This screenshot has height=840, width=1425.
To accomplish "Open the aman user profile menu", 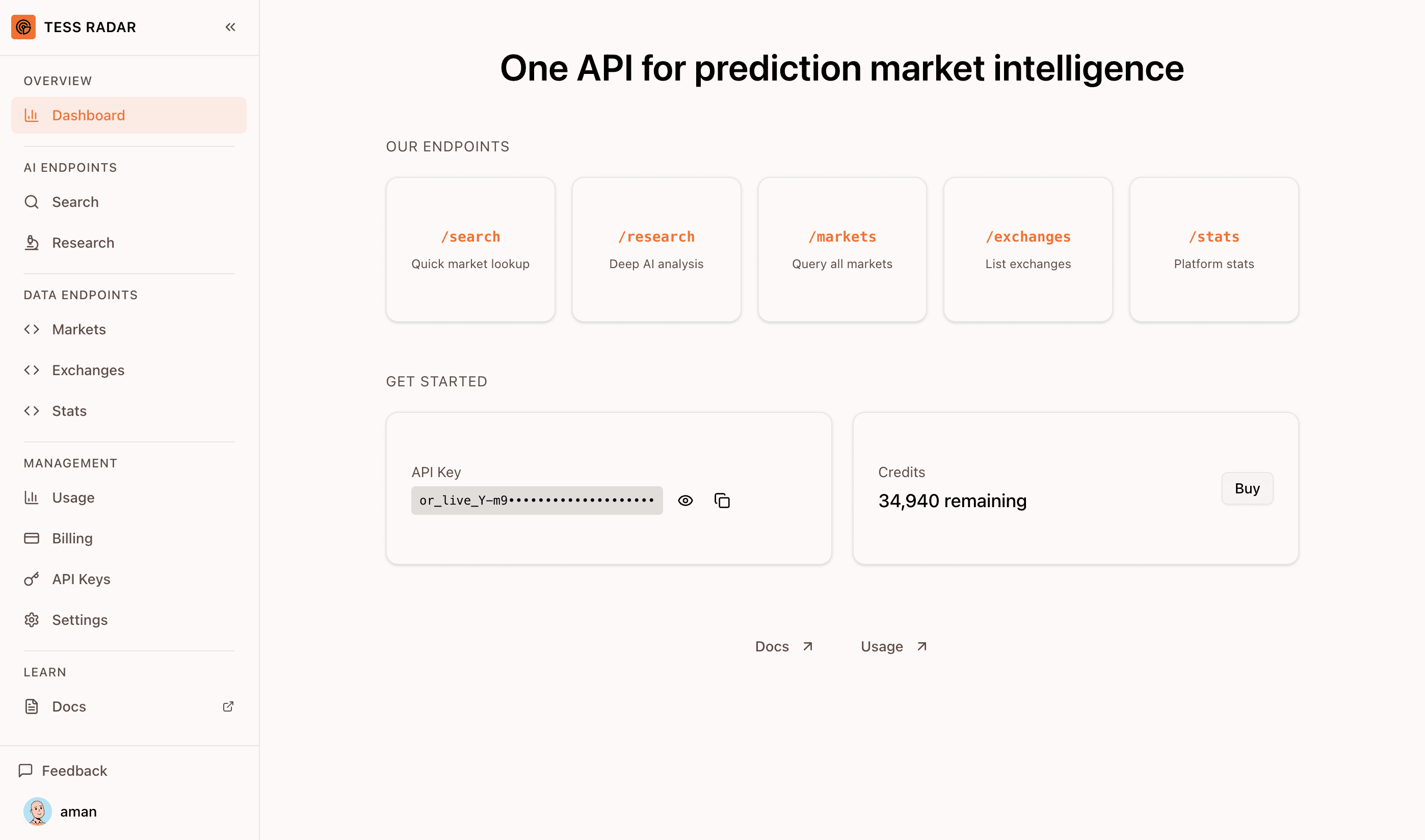I will (61, 811).
